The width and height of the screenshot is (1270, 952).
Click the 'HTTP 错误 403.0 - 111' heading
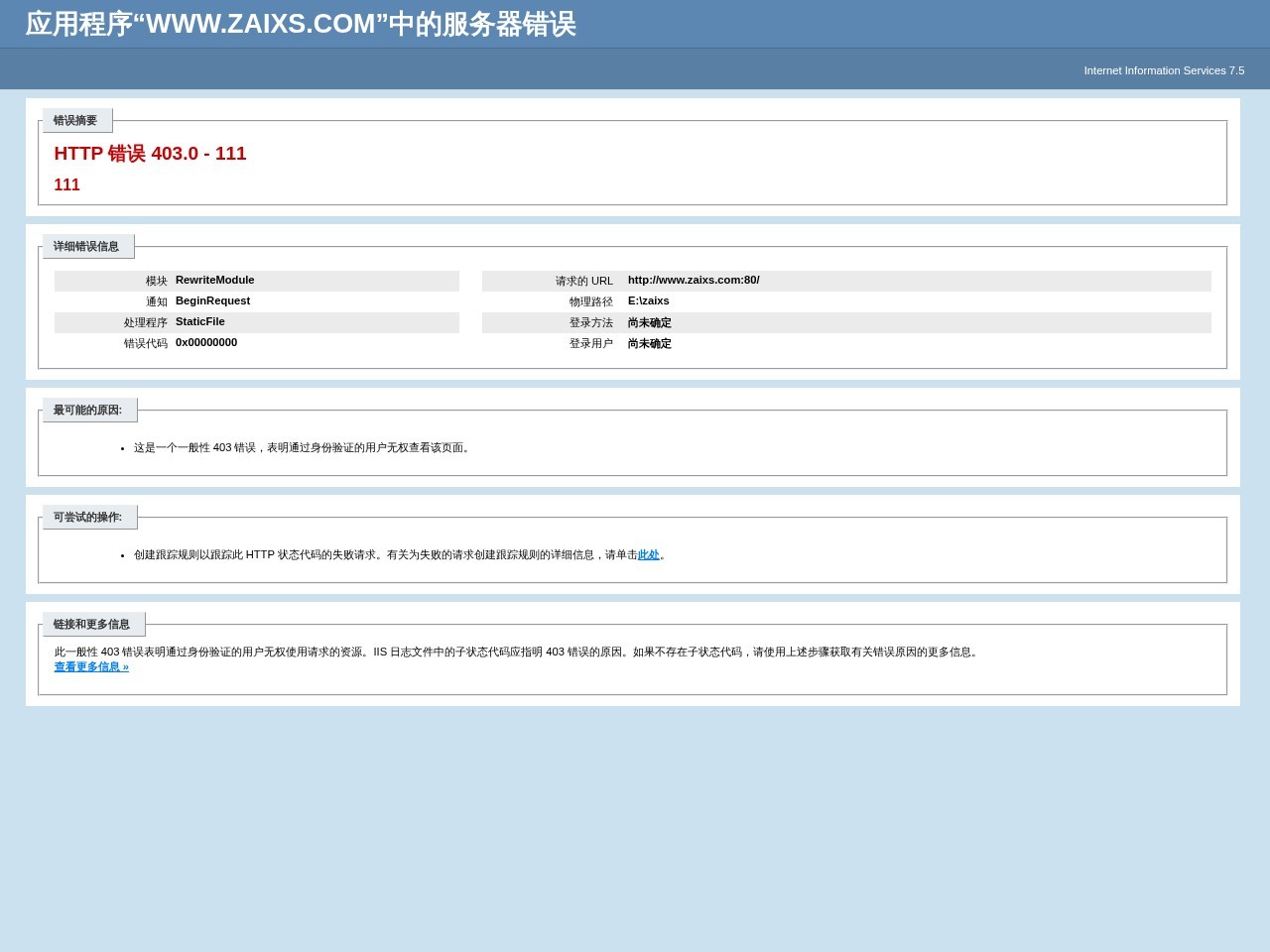150,154
